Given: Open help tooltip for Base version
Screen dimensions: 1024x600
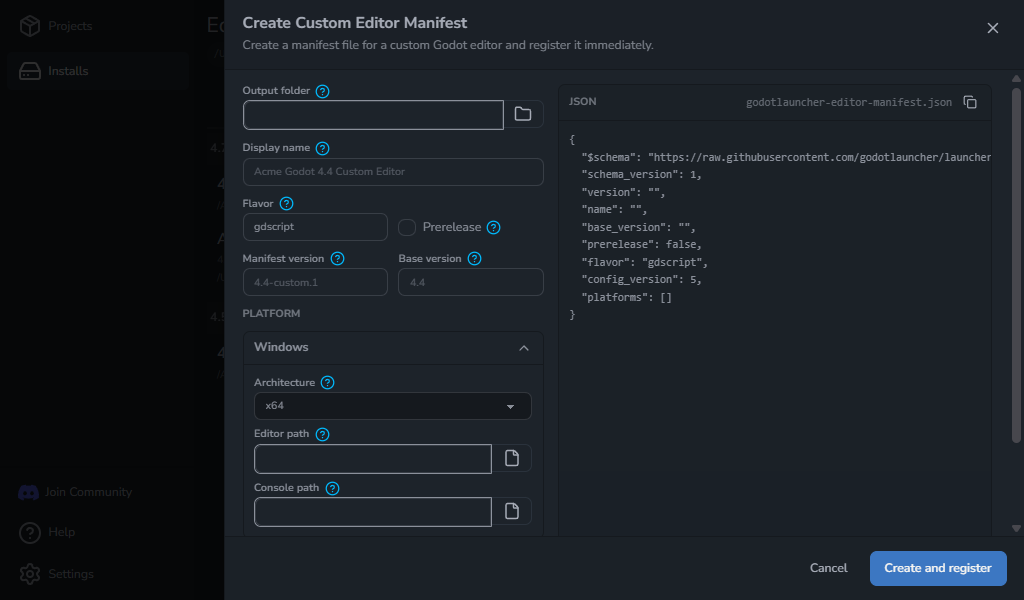Looking at the screenshot, I should tap(475, 259).
